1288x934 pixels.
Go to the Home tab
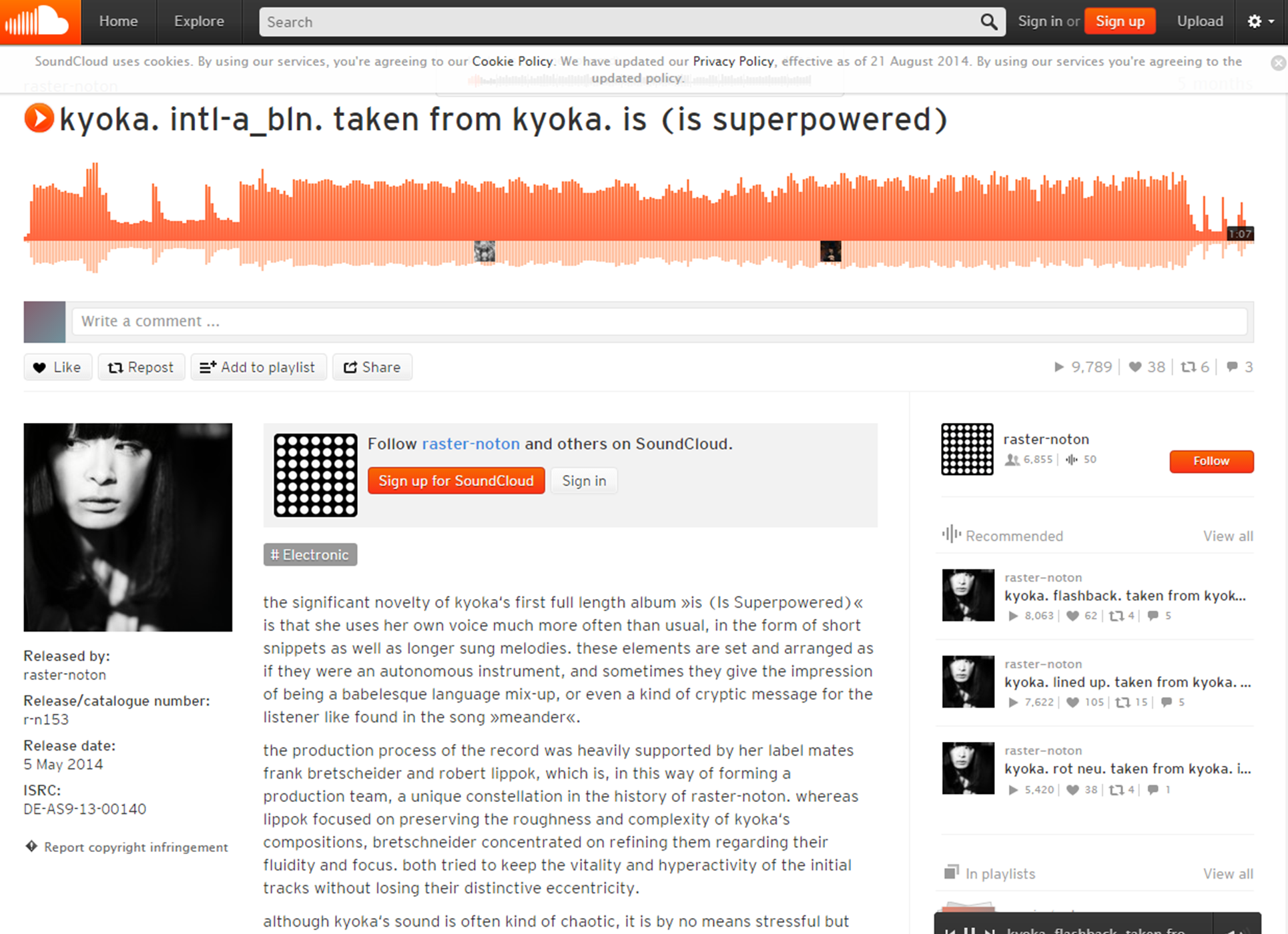tap(118, 21)
